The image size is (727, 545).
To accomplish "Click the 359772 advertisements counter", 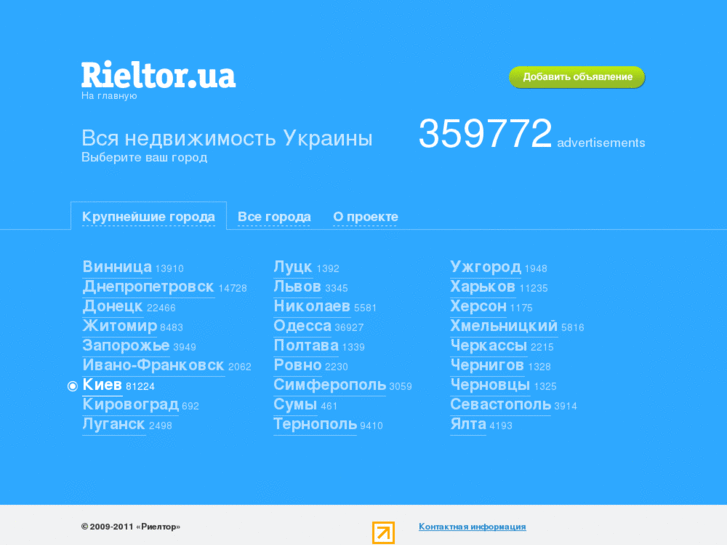I will point(531,134).
